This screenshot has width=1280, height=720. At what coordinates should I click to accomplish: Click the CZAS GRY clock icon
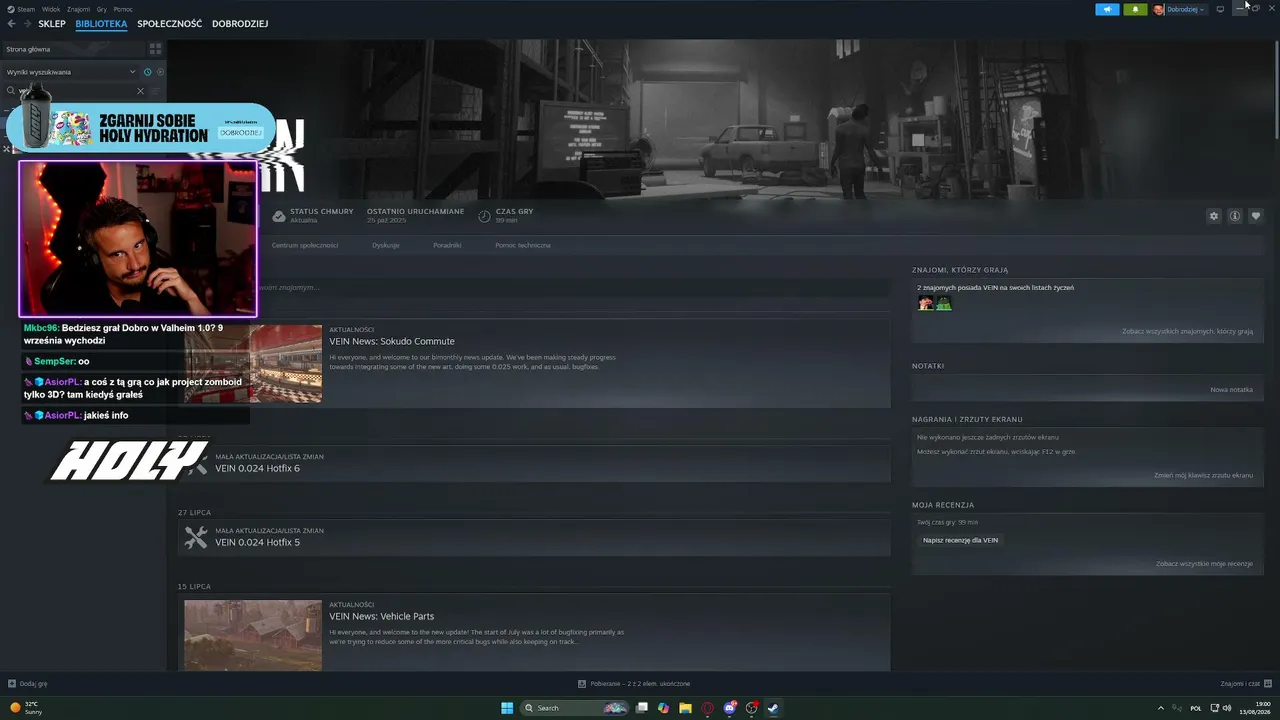(484, 216)
